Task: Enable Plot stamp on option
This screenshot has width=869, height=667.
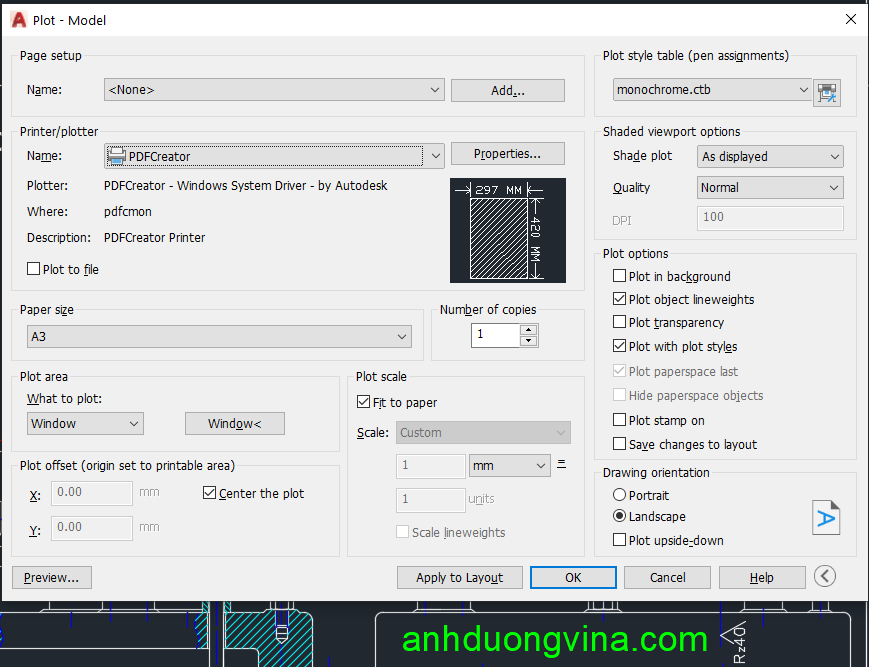Action: coord(620,420)
